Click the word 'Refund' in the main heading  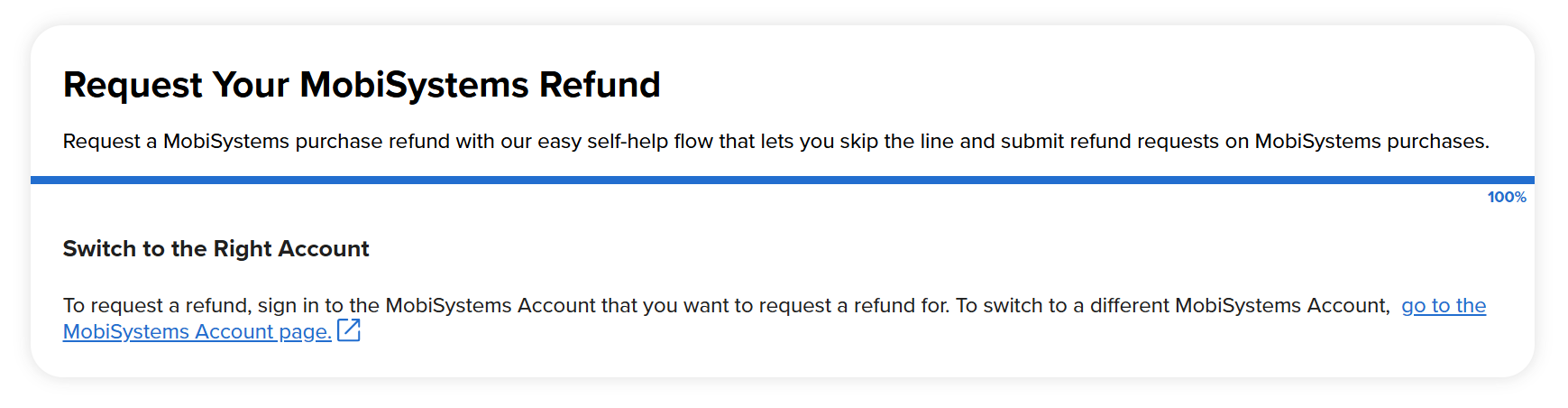pos(600,85)
